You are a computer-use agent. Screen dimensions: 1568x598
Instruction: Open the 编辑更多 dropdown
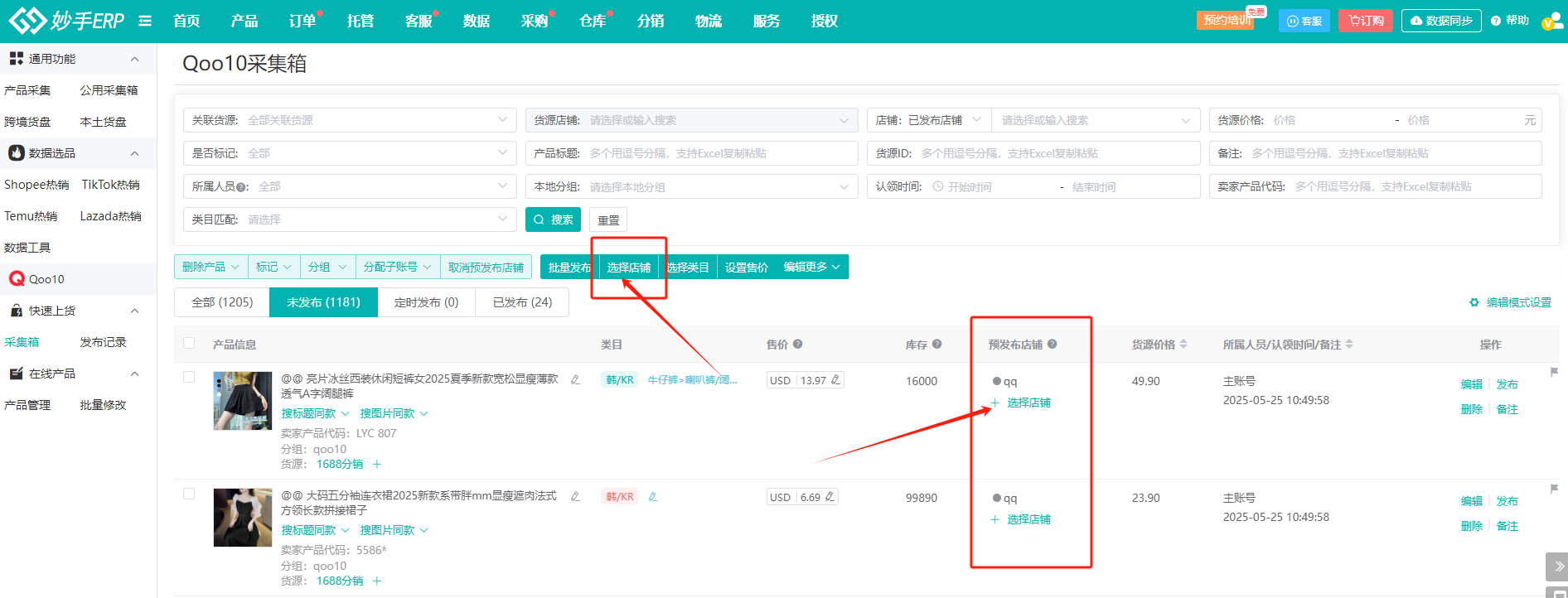(x=812, y=267)
